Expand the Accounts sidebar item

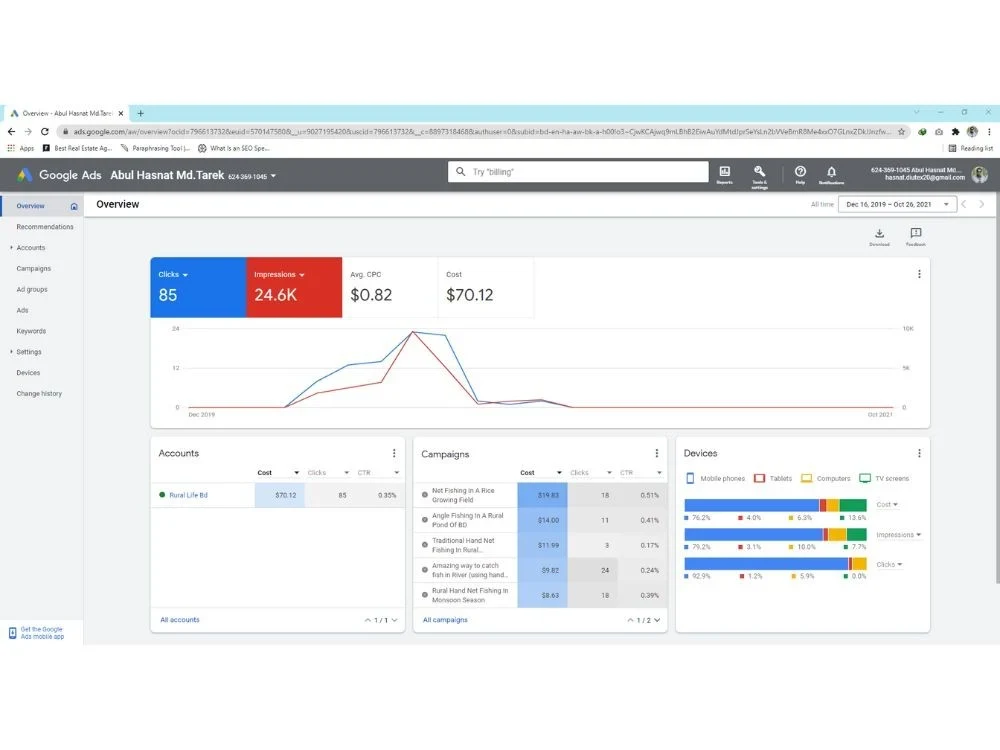pos(11,247)
